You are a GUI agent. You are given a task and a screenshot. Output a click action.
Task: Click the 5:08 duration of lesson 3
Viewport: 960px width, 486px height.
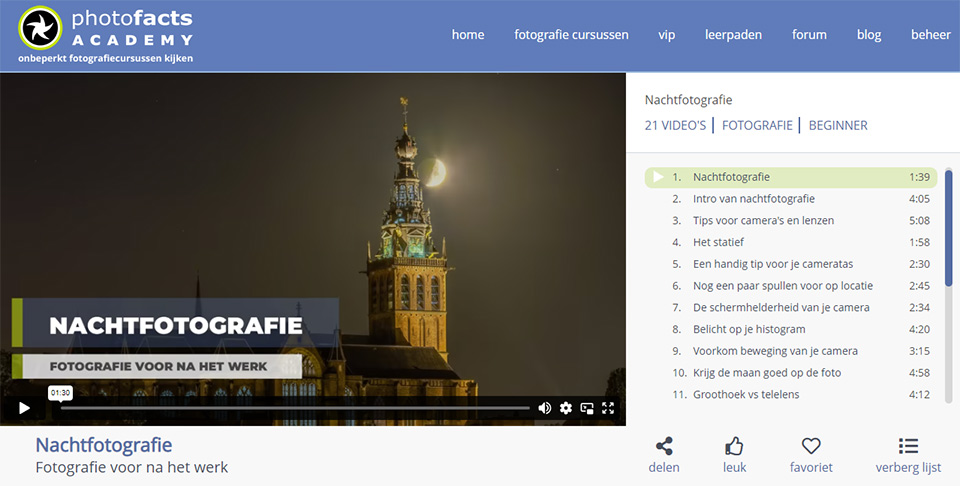tap(919, 220)
